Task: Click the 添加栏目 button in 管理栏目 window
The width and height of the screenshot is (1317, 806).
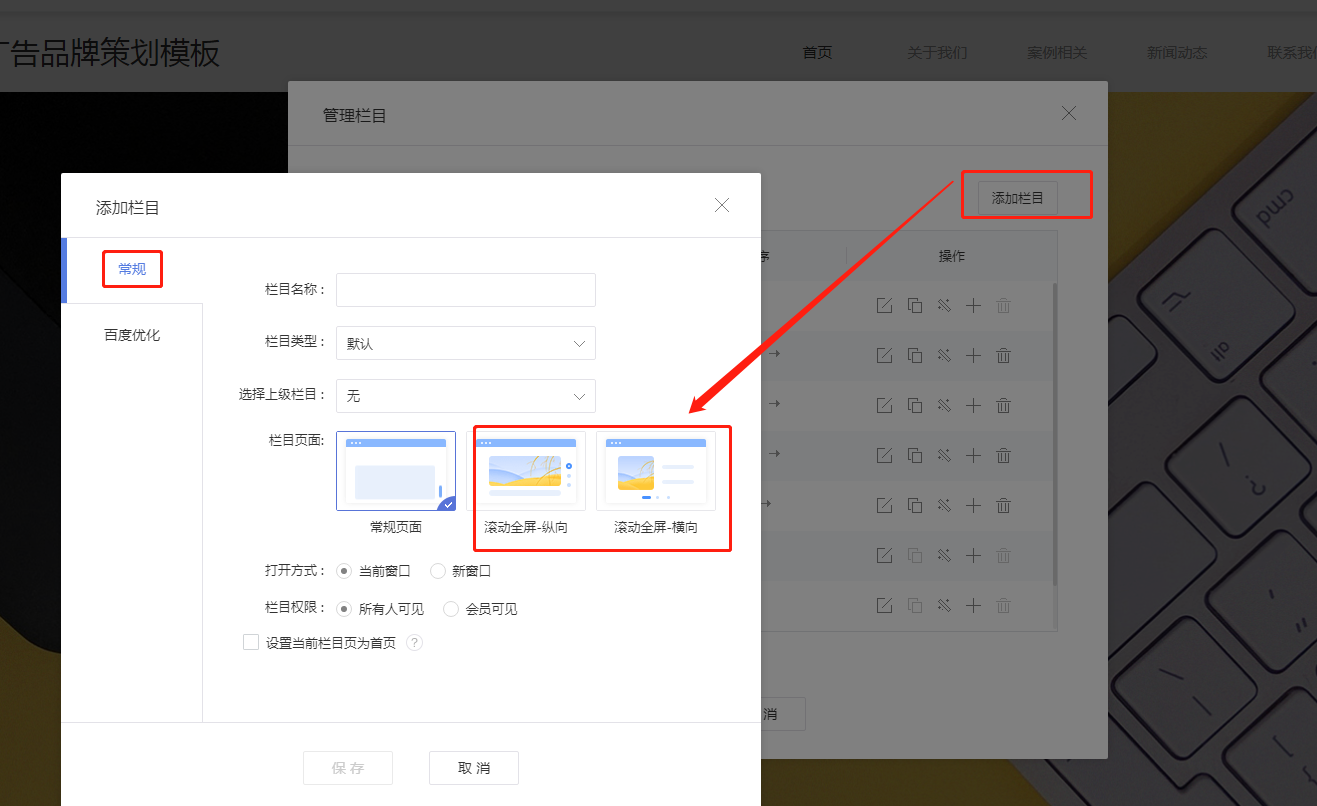Action: (1018, 198)
